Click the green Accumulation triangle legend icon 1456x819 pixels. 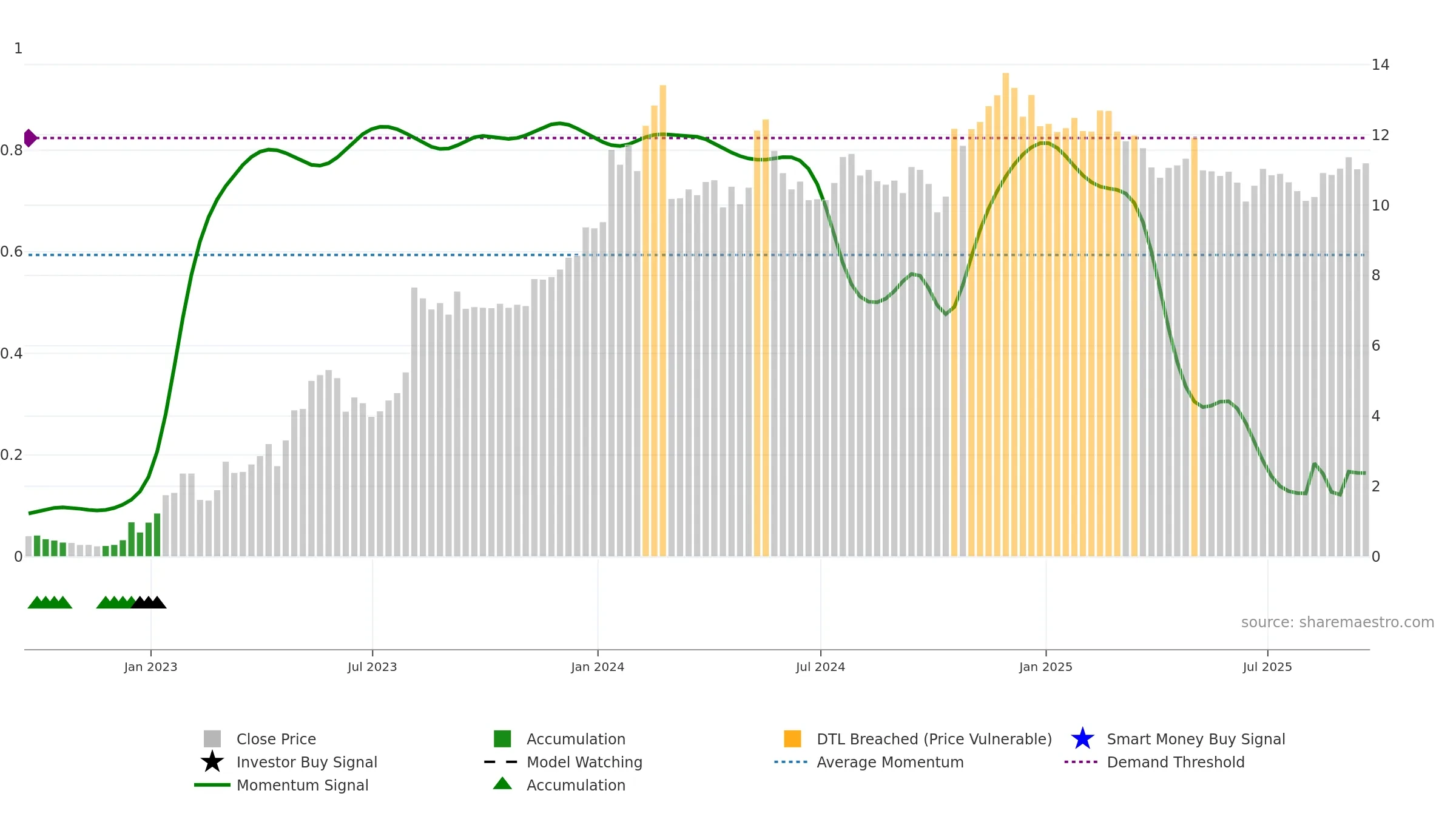click(x=502, y=783)
